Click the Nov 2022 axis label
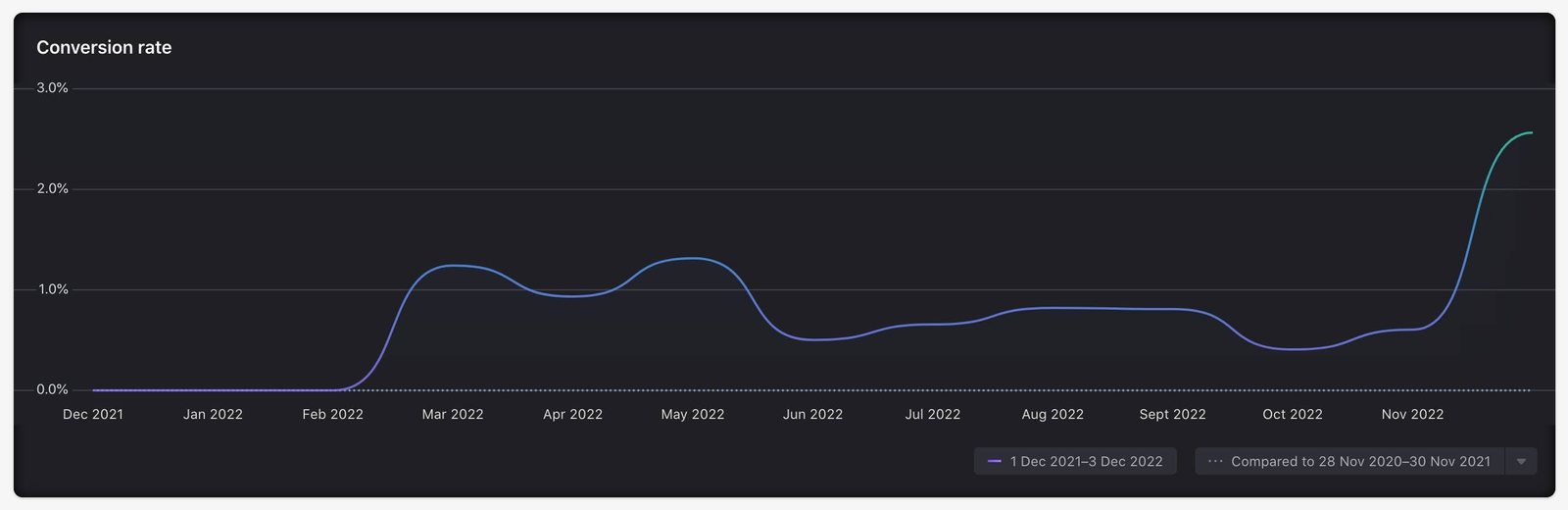 [x=1413, y=414]
